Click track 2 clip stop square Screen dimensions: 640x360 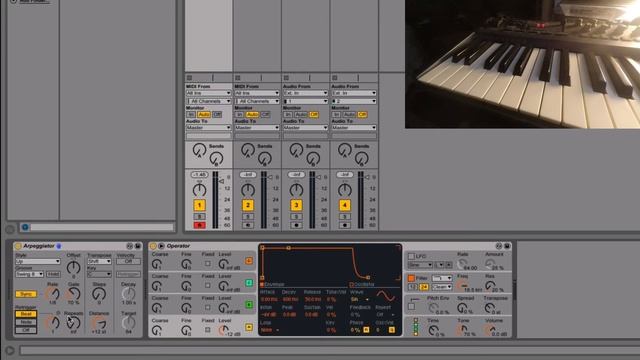pos(238,78)
